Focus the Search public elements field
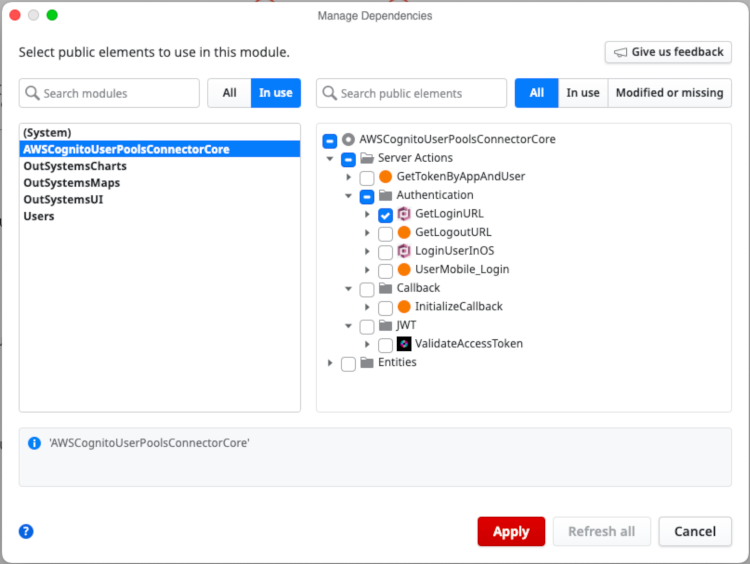 [411, 93]
